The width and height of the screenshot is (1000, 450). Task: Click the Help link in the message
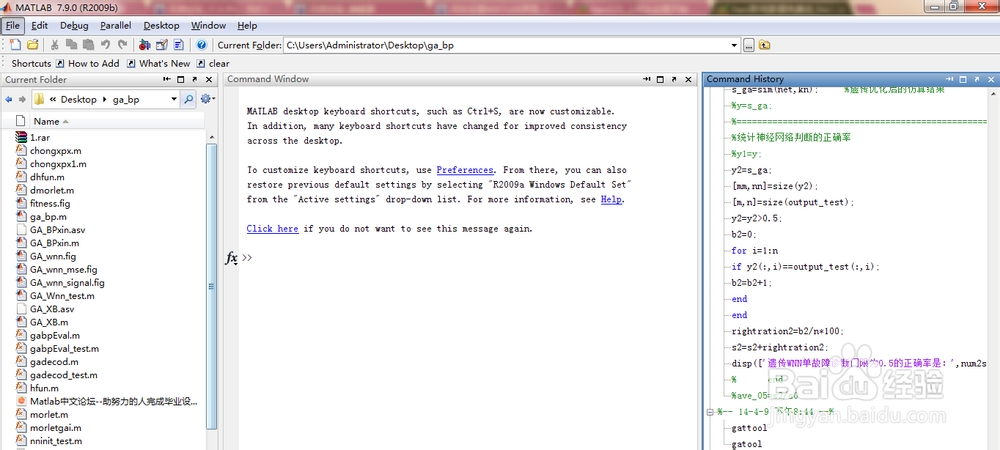point(611,200)
